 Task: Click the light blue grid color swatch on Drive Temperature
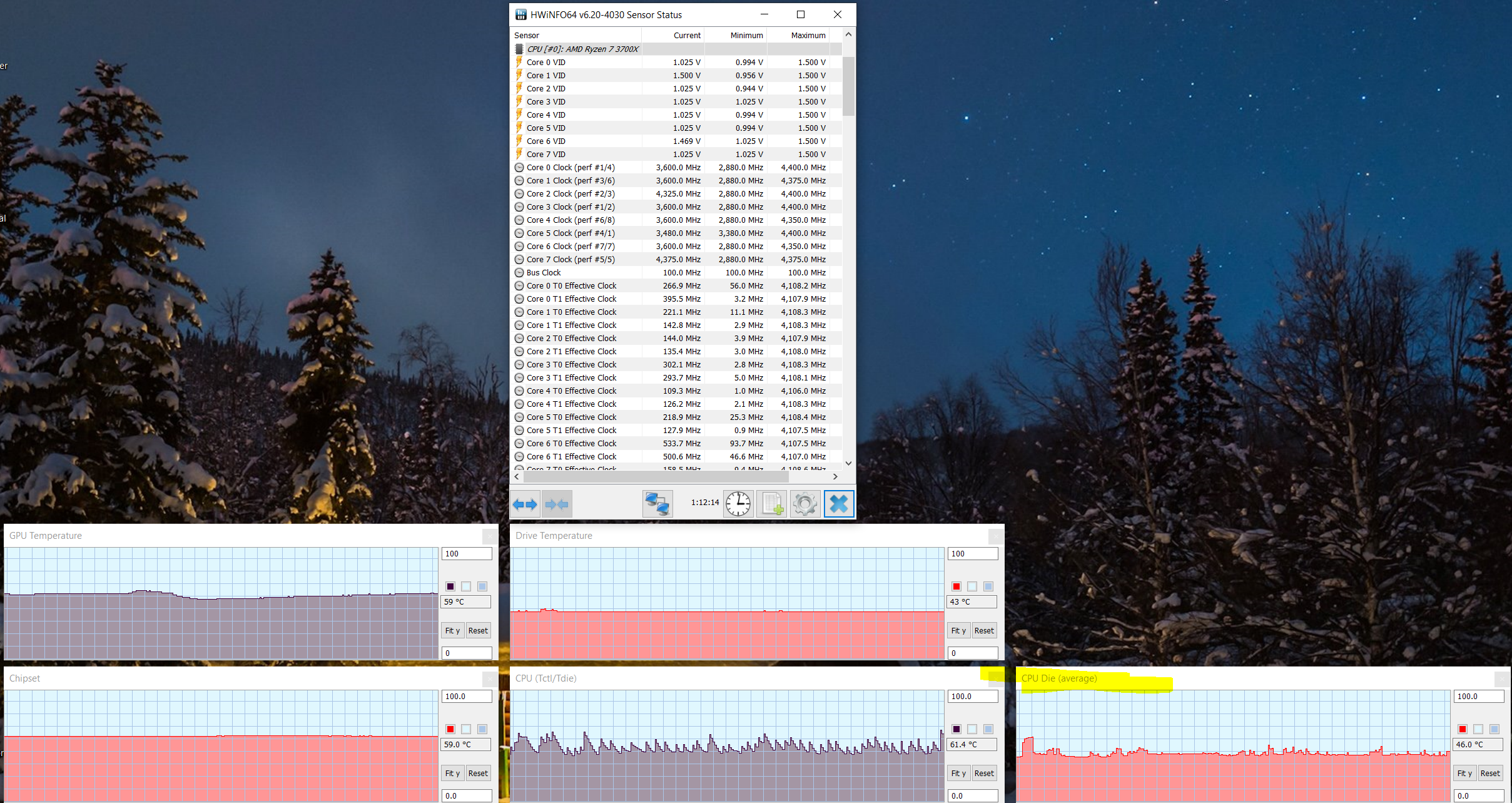[988, 586]
